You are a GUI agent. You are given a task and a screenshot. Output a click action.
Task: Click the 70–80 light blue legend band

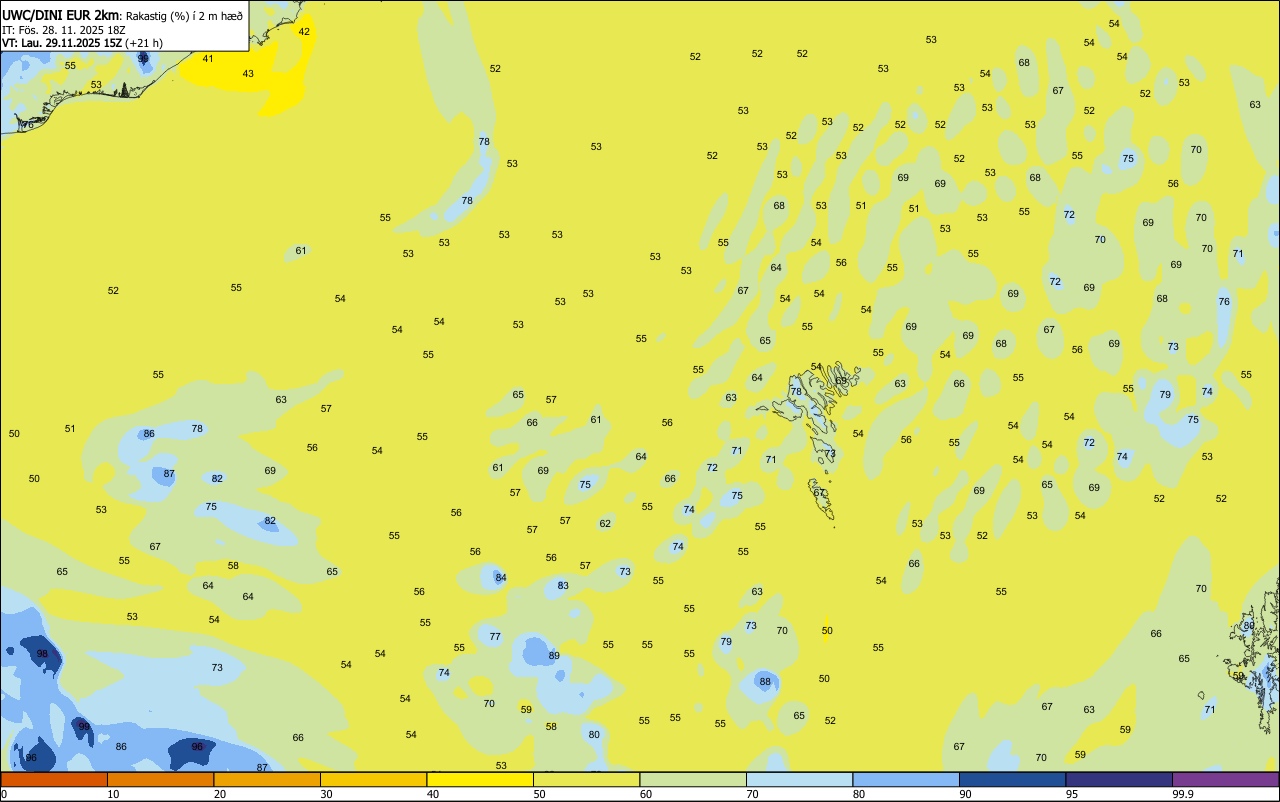799,779
